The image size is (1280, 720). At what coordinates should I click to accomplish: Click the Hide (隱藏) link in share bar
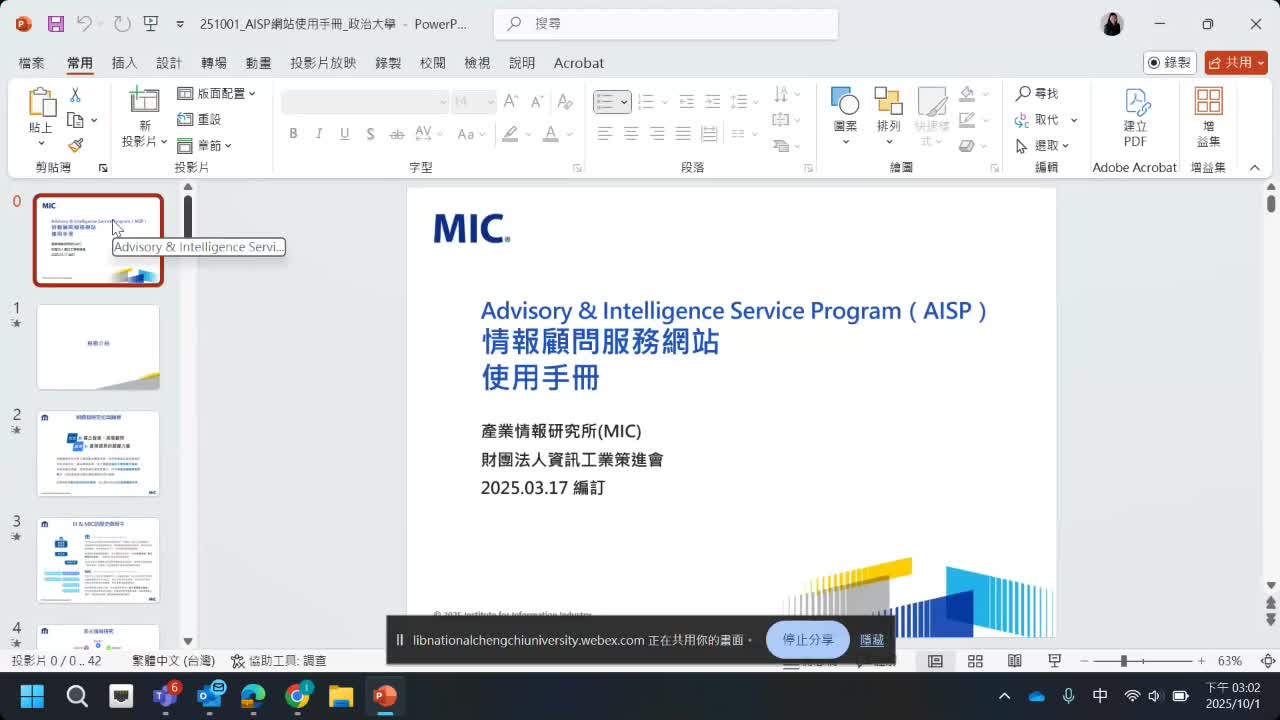(x=871, y=640)
